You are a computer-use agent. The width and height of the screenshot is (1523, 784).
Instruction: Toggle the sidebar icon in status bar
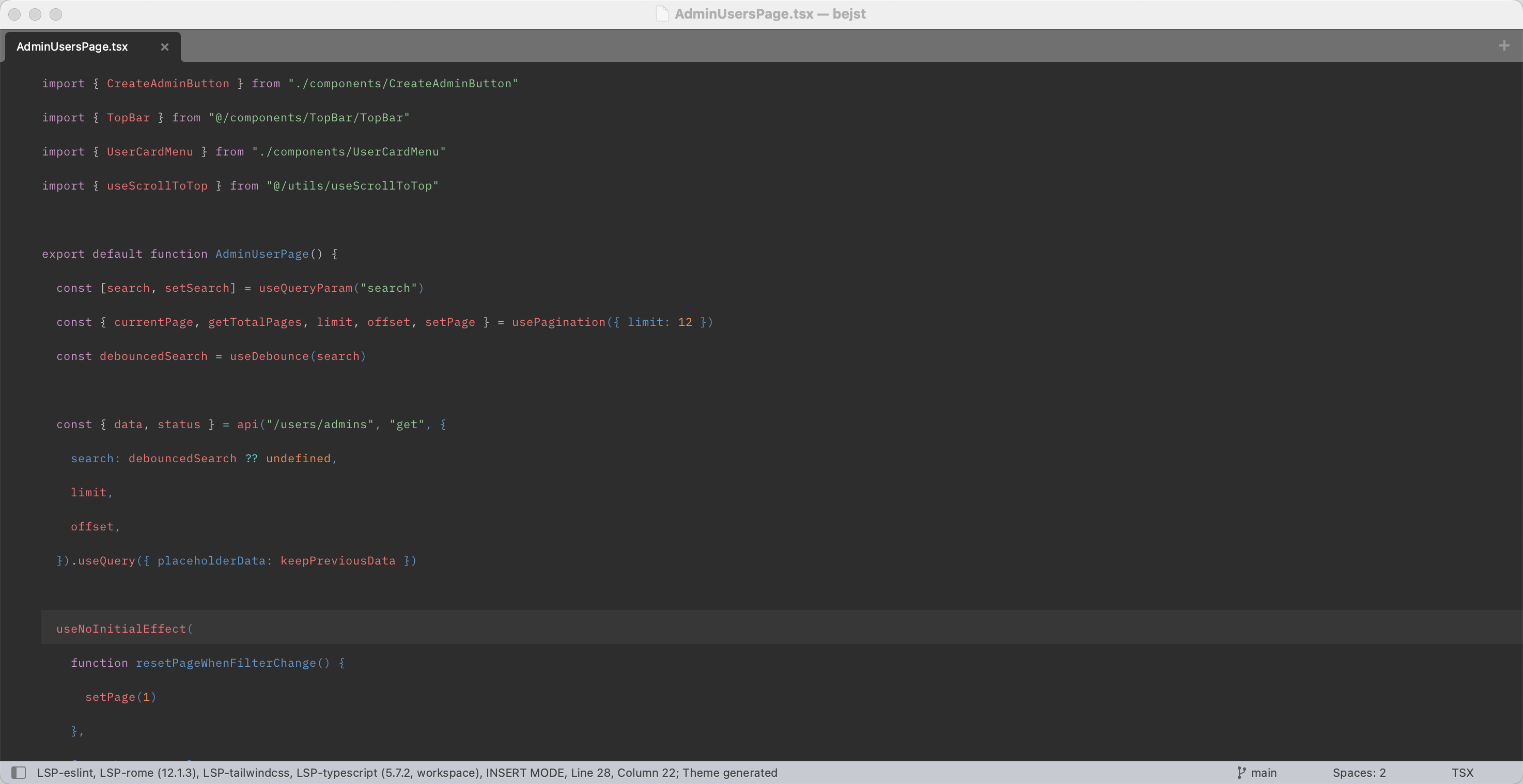[x=18, y=772]
